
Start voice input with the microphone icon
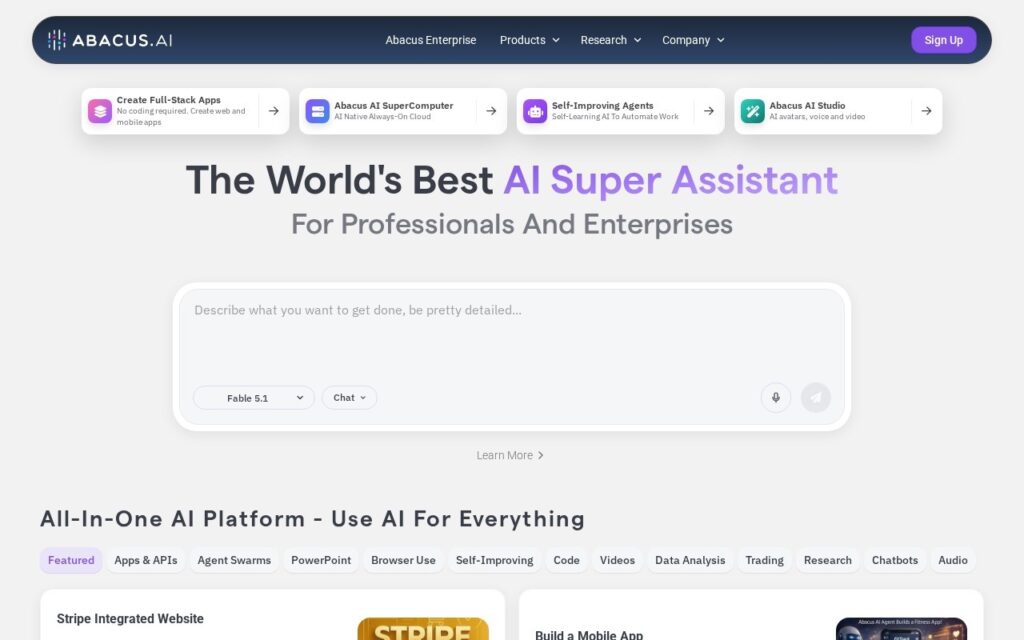(x=776, y=398)
